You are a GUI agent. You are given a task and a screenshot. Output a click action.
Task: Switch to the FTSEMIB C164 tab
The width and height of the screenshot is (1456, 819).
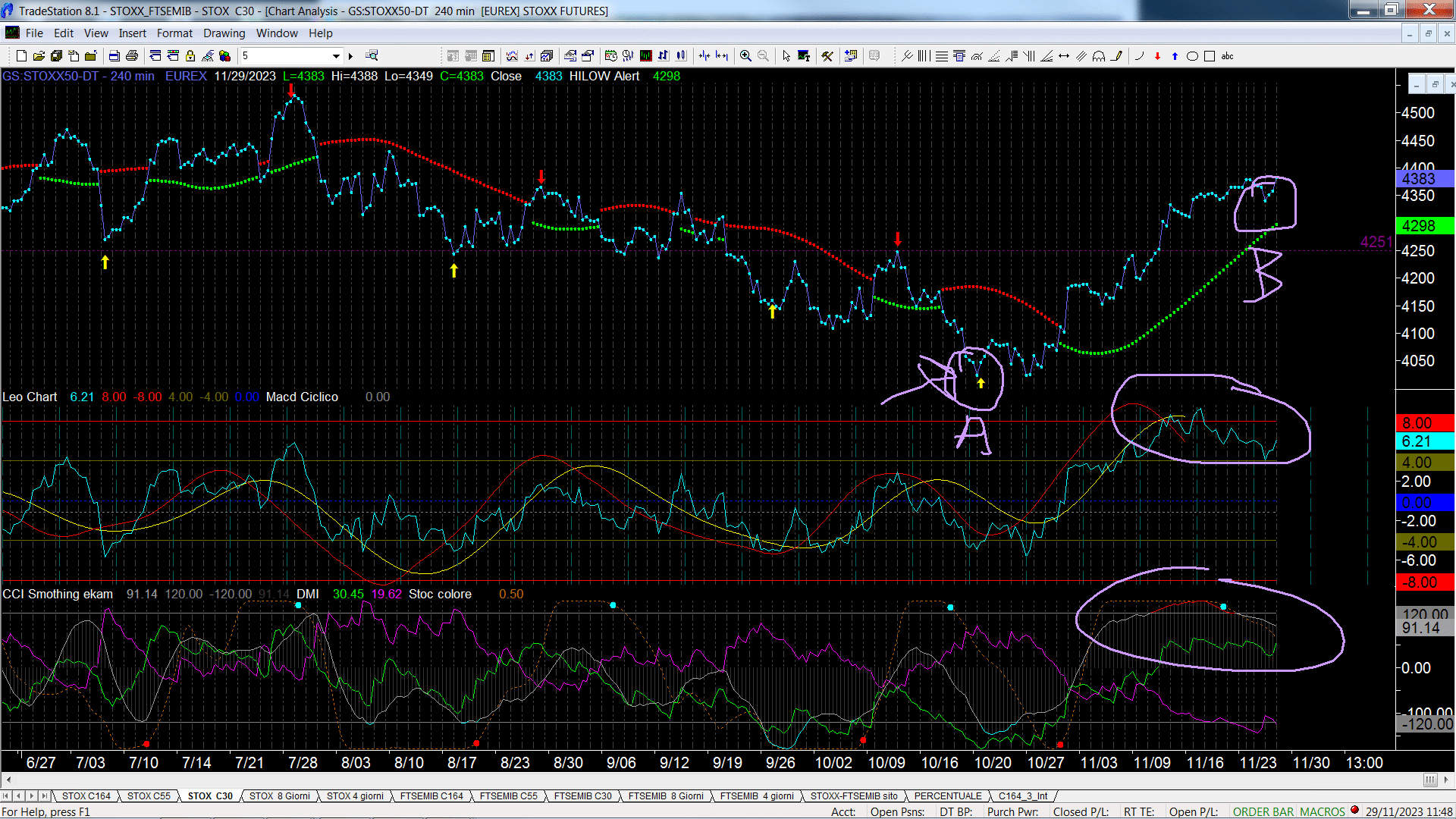coord(431,796)
